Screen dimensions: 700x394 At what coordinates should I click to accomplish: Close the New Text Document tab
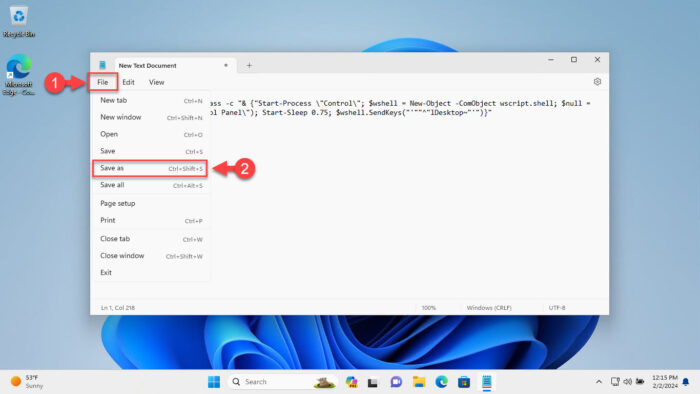226,65
